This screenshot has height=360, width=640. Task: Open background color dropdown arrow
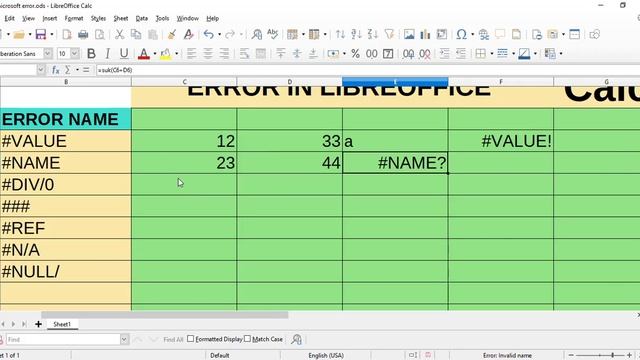(176, 54)
